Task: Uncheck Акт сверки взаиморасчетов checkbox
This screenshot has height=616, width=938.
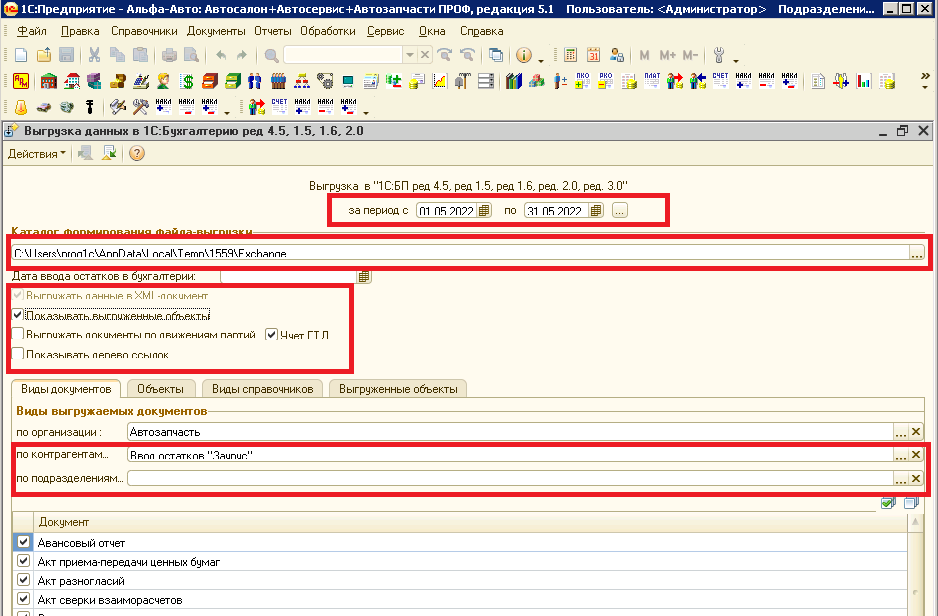Action: point(23,599)
